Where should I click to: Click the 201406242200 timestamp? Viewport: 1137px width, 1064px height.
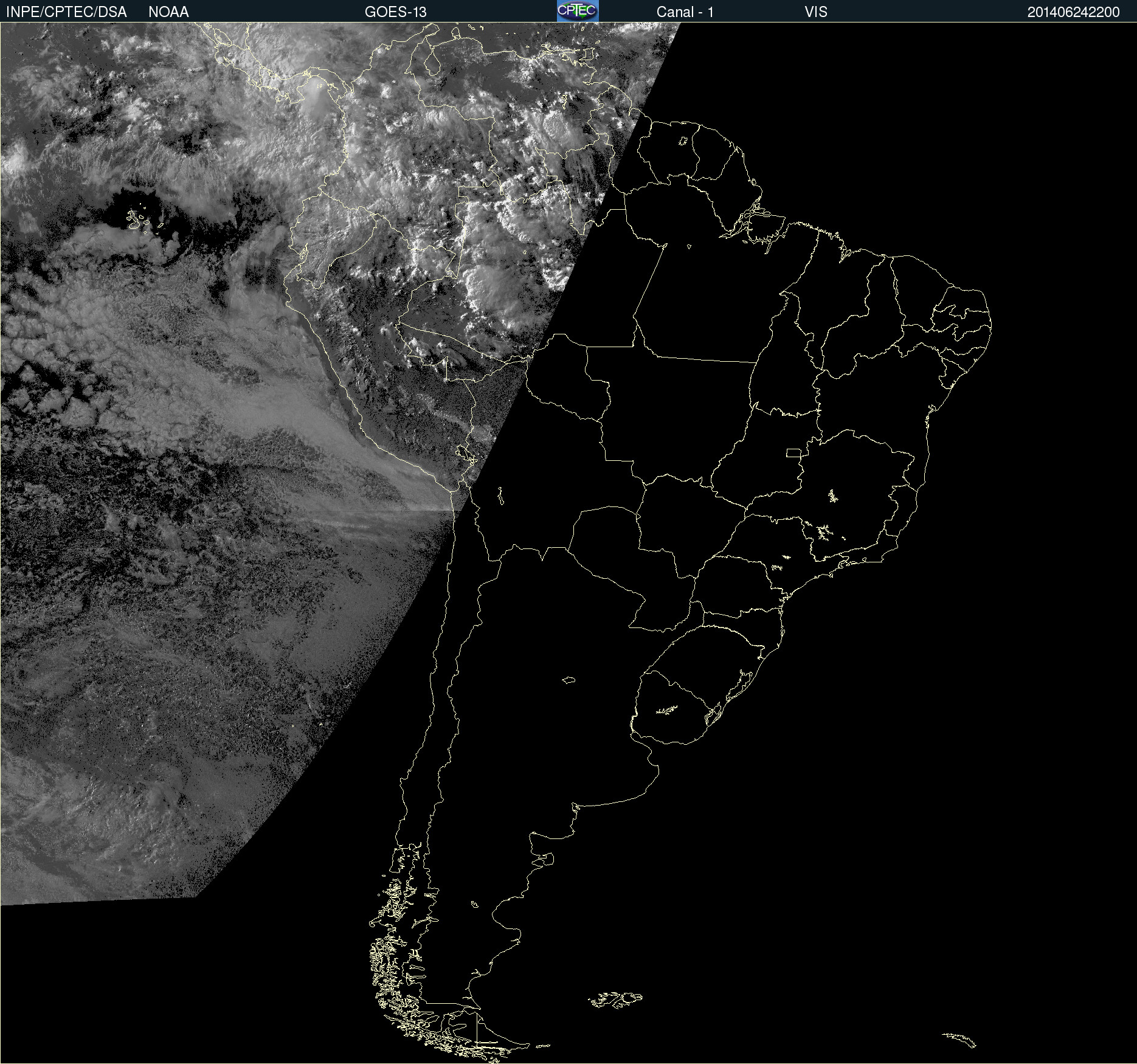pos(1074,12)
